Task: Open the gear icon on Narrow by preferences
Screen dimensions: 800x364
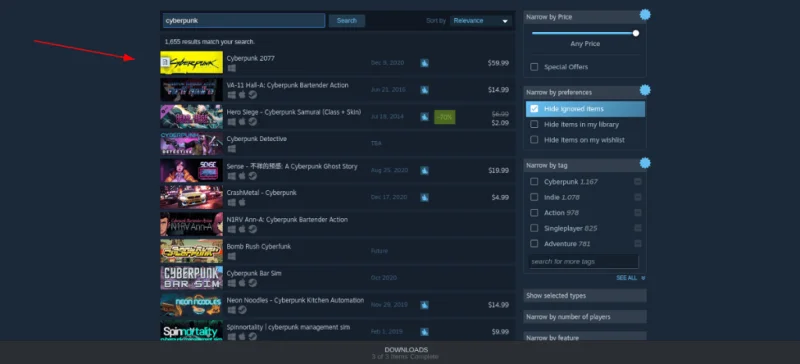Action: click(645, 90)
